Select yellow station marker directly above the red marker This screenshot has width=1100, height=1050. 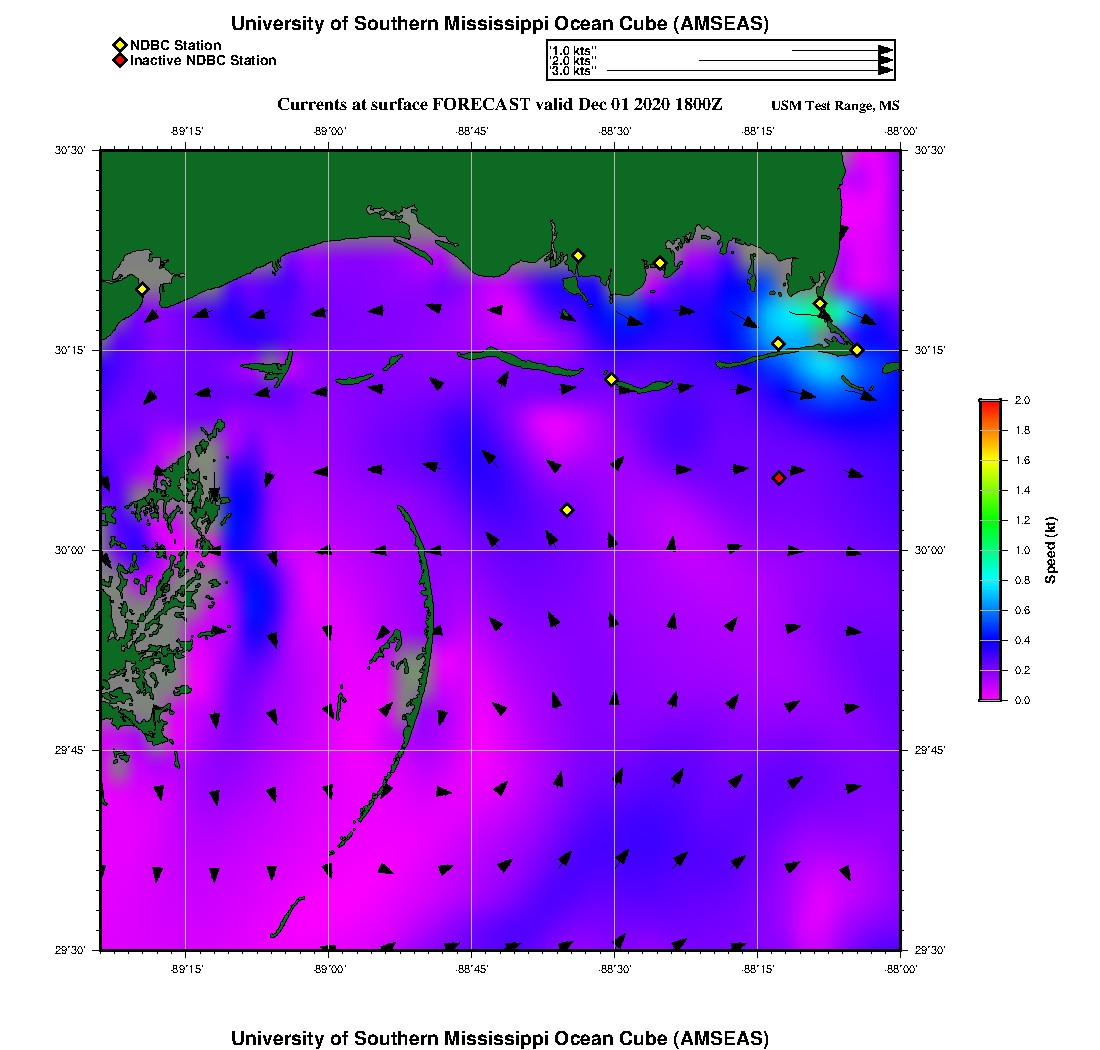tap(778, 344)
